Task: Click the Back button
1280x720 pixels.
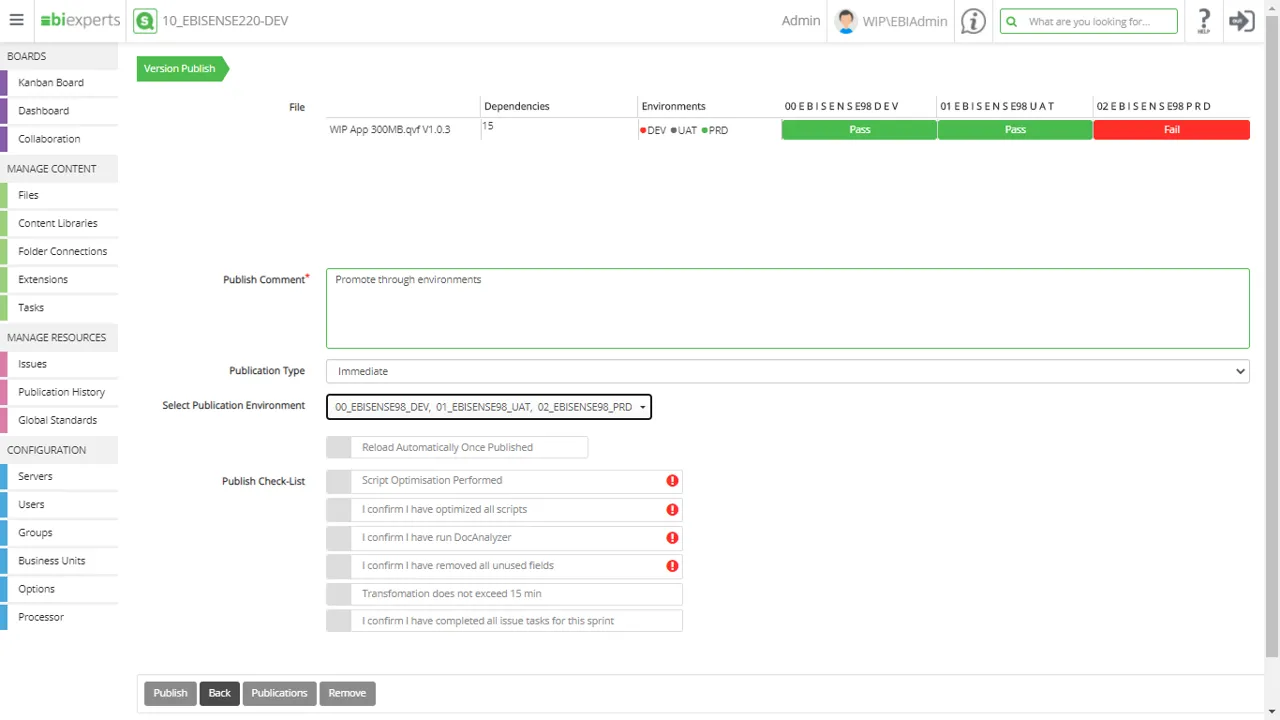Action: click(x=219, y=693)
